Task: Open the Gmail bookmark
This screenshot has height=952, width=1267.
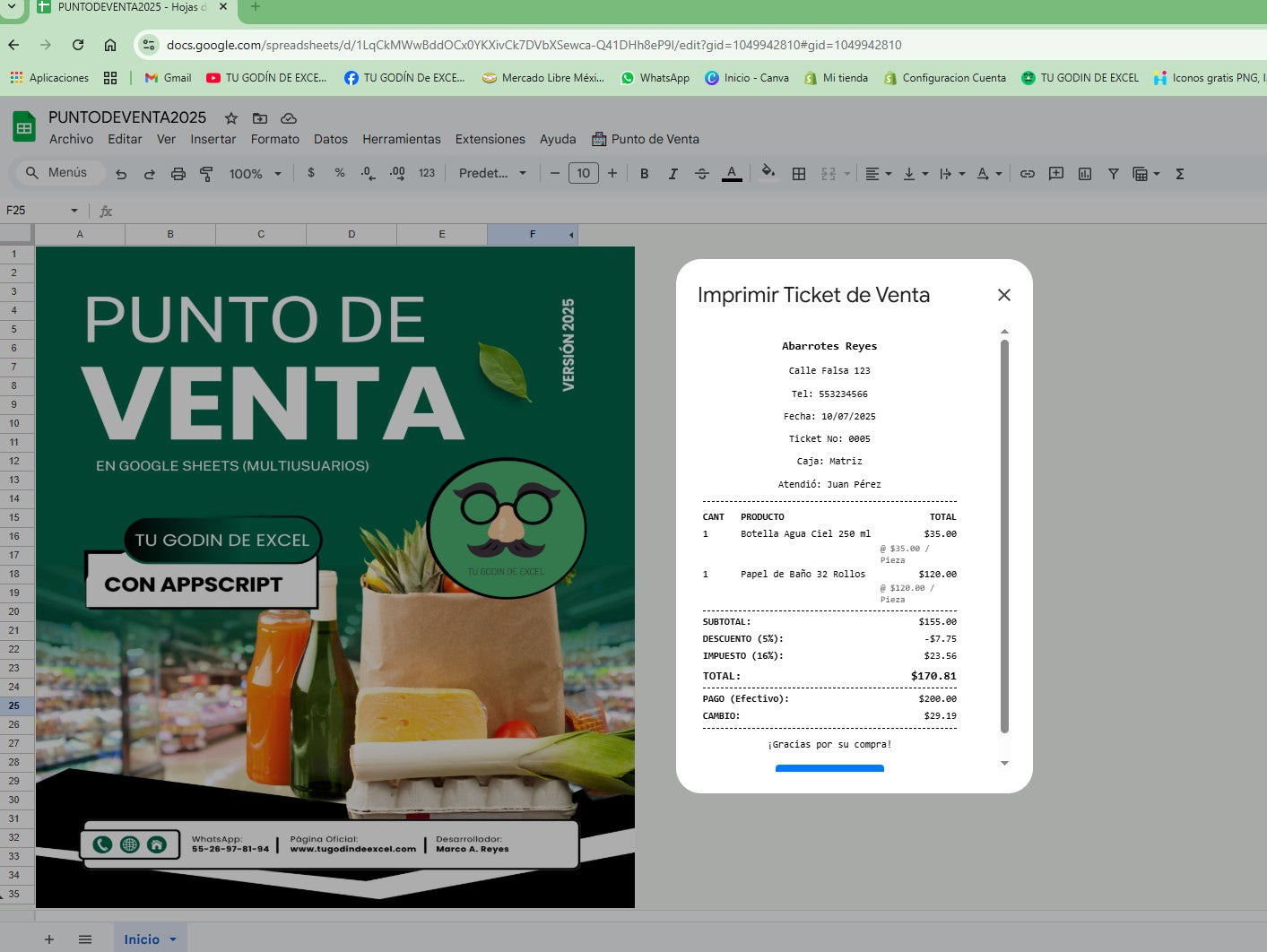Action: (168, 78)
